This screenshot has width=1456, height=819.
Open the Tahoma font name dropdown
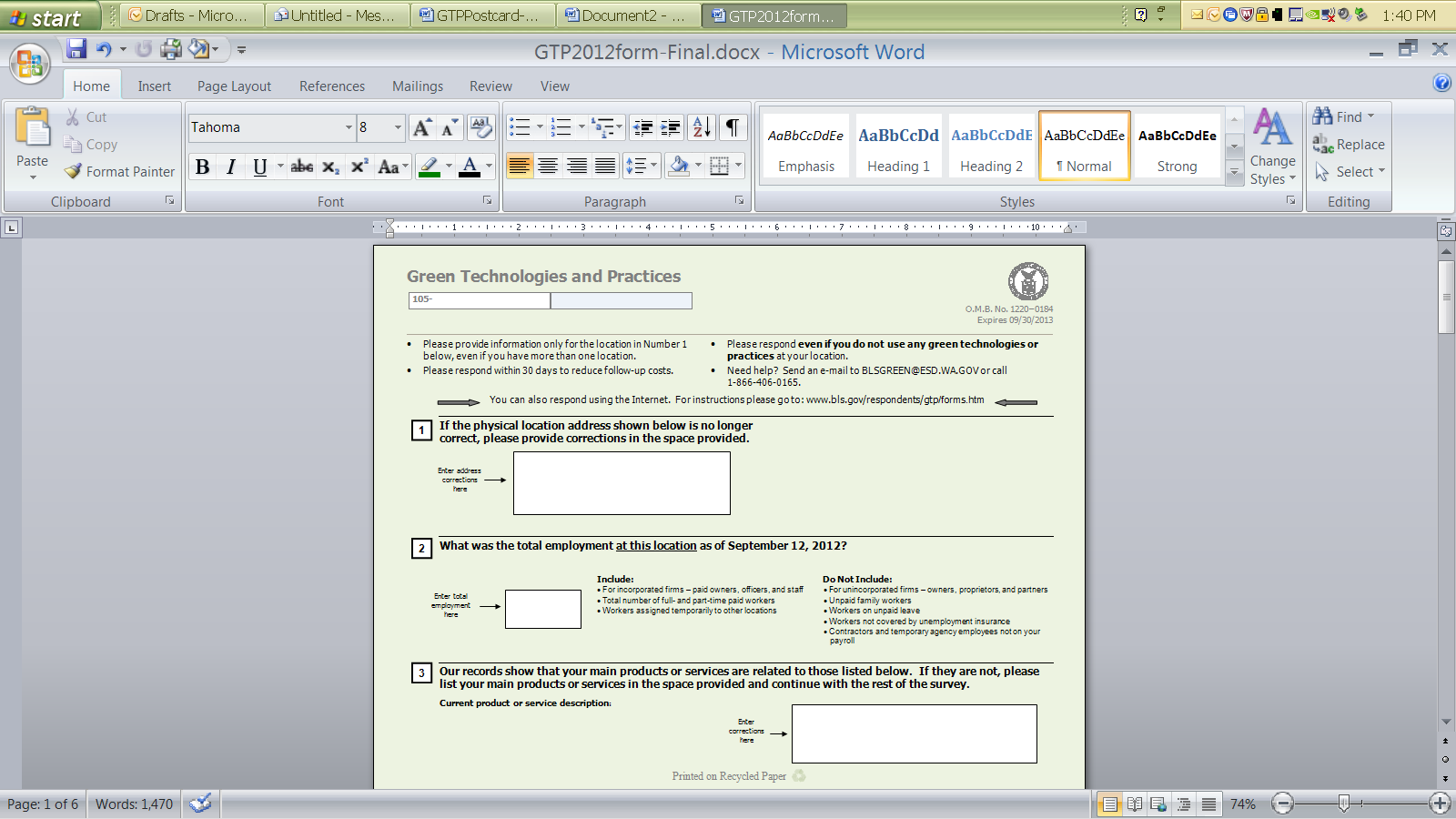point(349,127)
